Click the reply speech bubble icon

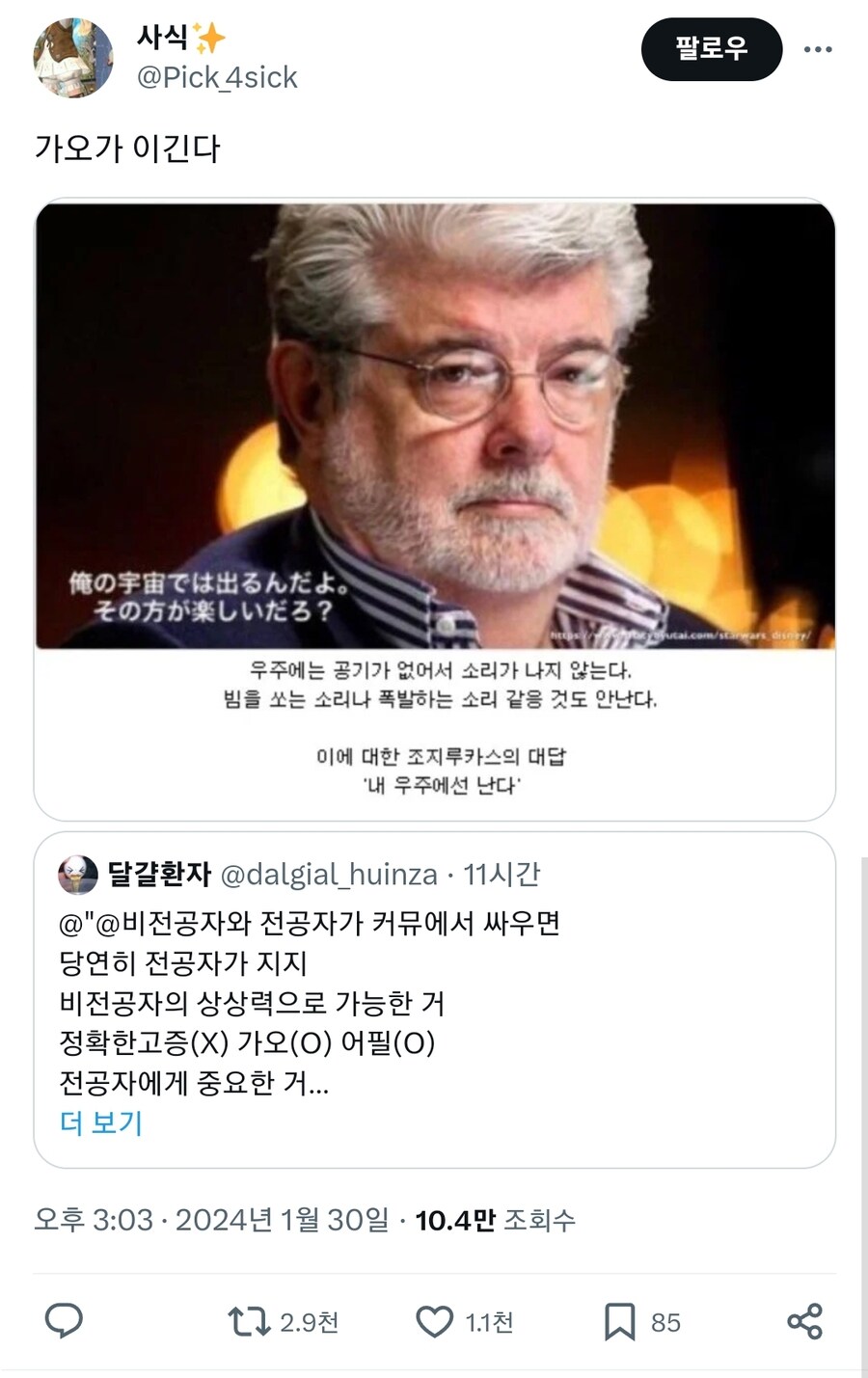64,1321
